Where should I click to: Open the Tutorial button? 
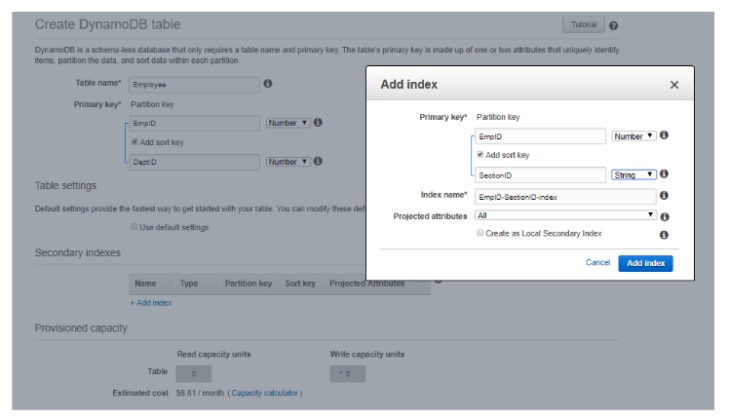(583, 25)
